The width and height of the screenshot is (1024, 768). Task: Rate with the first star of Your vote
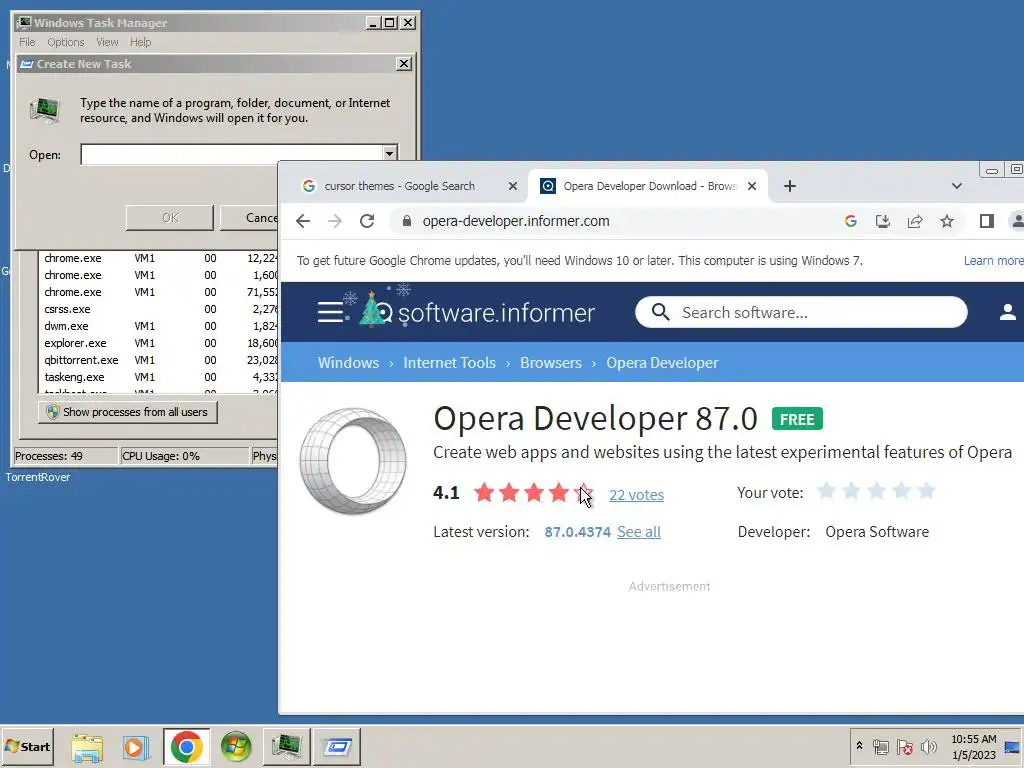(x=826, y=491)
